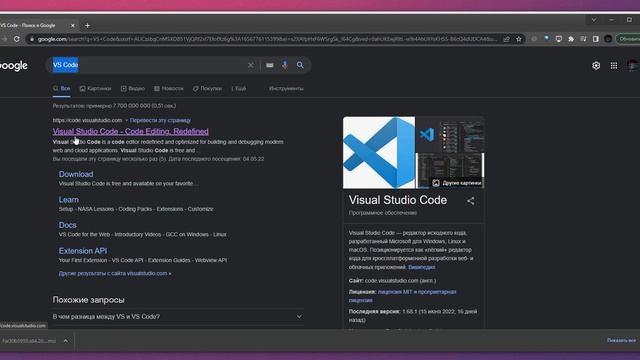Open the Download sitelink

pyautogui.click(x=76, y=174)
